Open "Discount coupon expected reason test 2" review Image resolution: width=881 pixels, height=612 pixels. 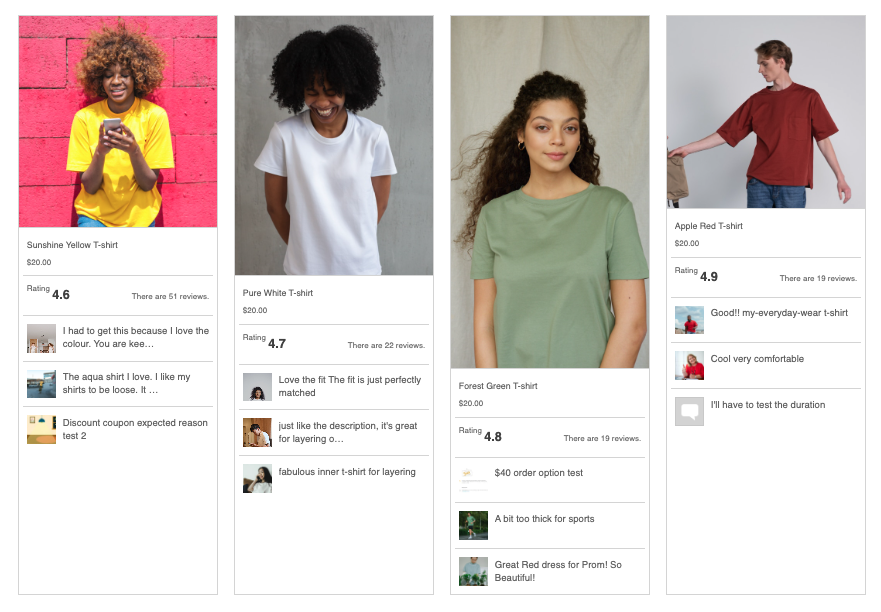(135, 429)
